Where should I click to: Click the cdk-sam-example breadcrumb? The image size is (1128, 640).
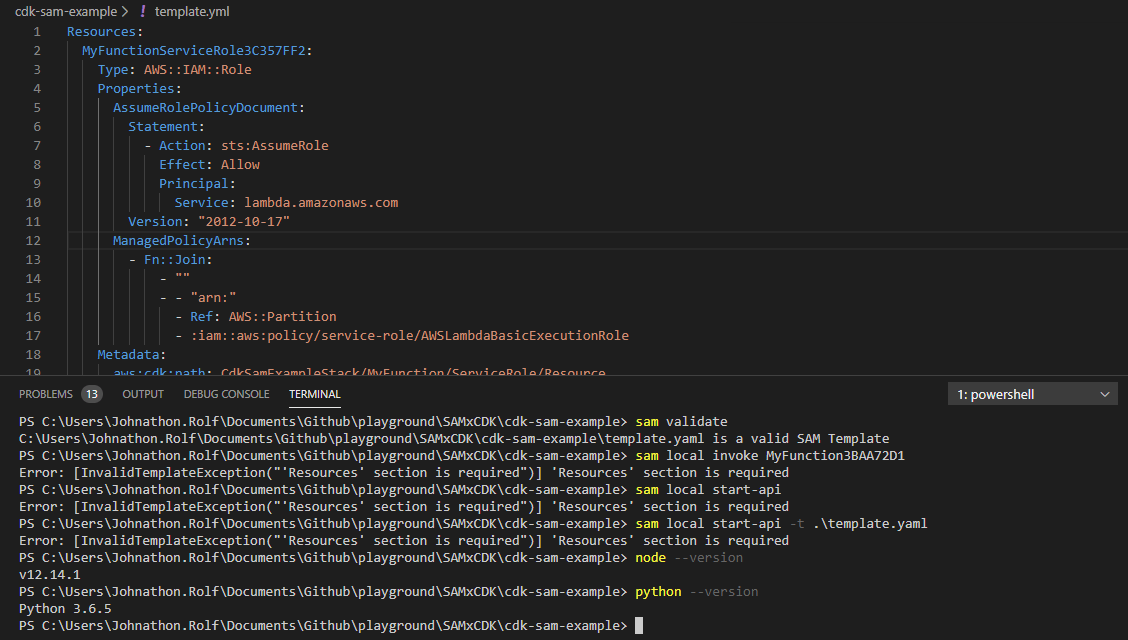[x=65, y=12]
